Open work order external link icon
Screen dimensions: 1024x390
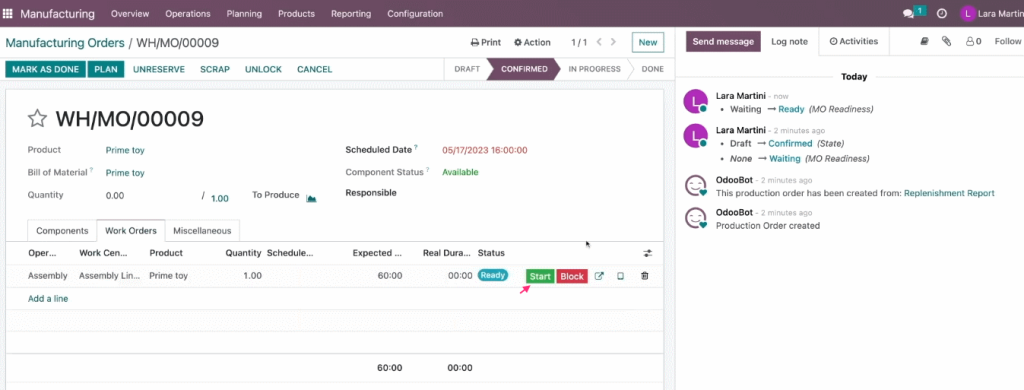[599, 276]
